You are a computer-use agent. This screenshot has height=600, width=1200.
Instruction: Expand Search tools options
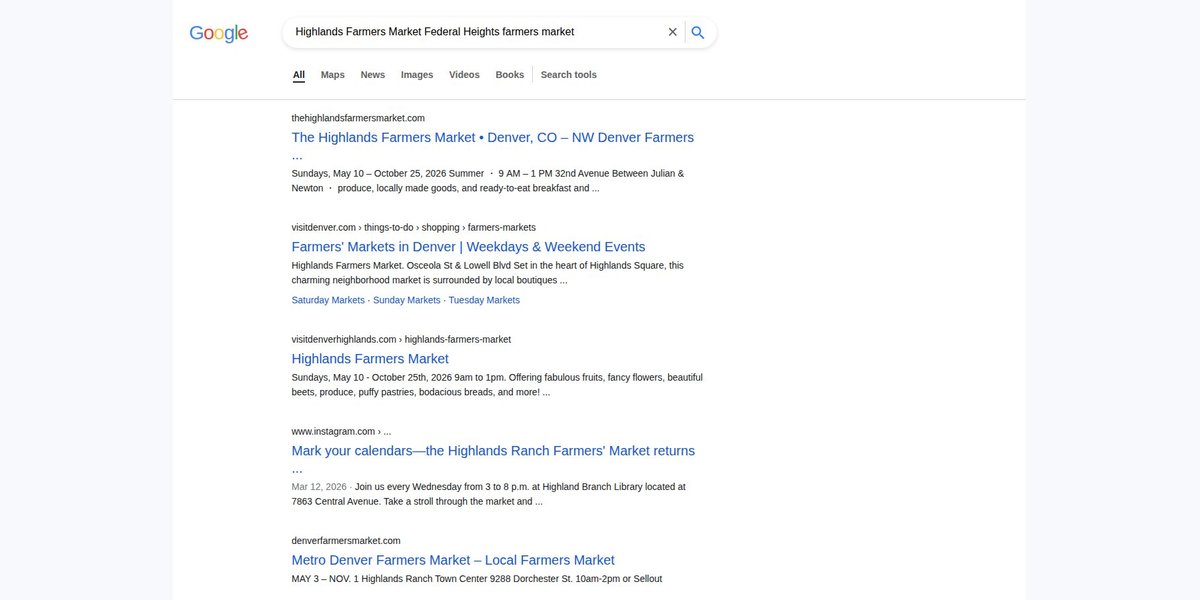[569, 75]
